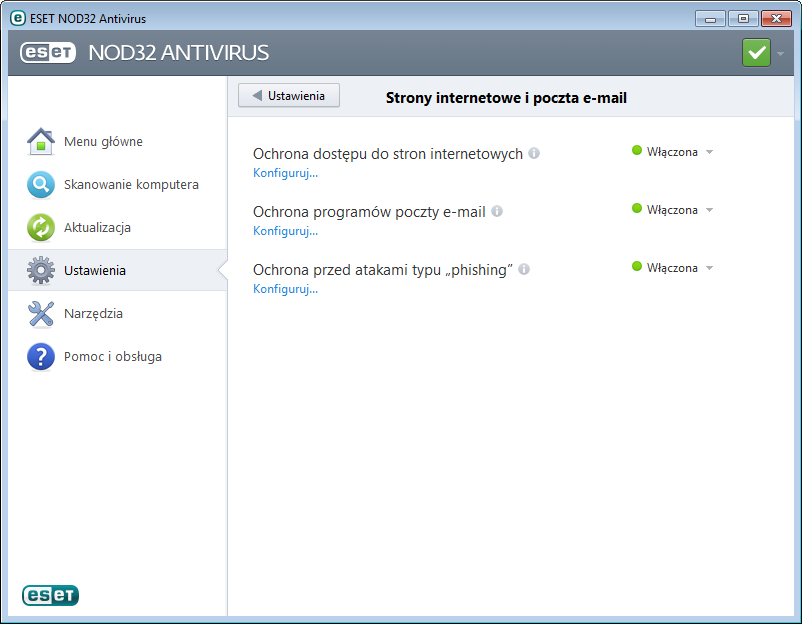Click the NOD32 ANTIVIRUS header title
The width and height of the screenshot is (802, 624).
click(179, 53)
